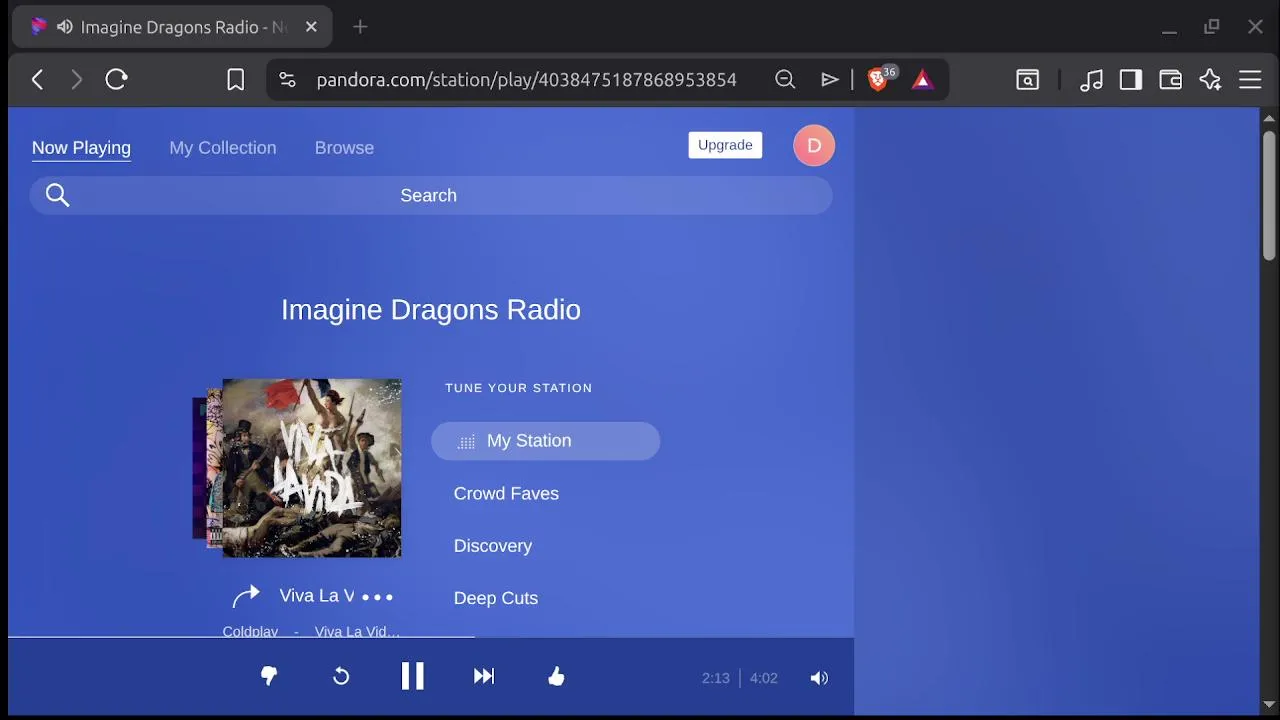Open Brave Rewards triangle icon
Image resolution: width=1280 pixels, height=720 pixels.
(922, 80)
